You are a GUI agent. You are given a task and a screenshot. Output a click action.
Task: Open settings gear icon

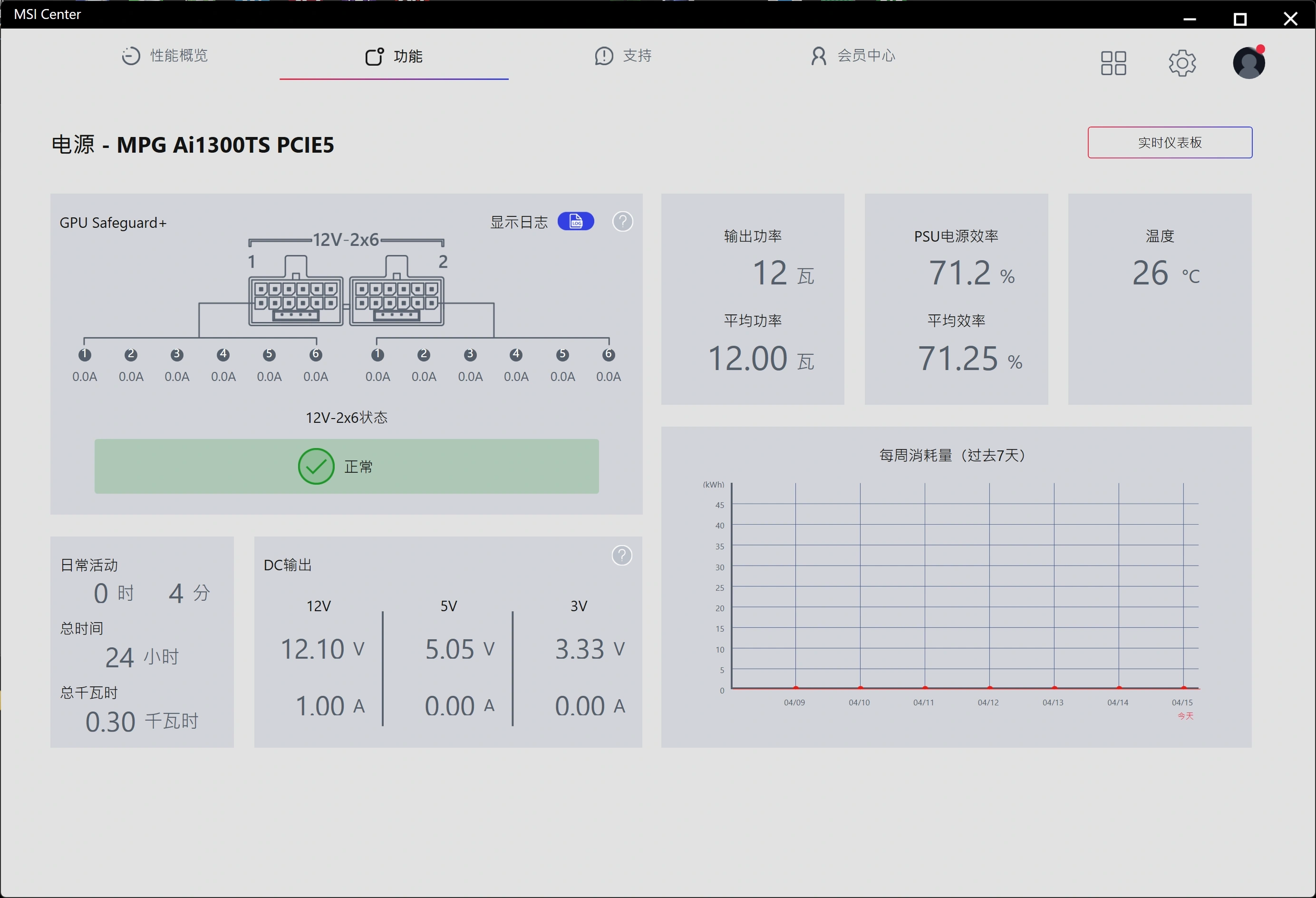tap(1182, 63)
